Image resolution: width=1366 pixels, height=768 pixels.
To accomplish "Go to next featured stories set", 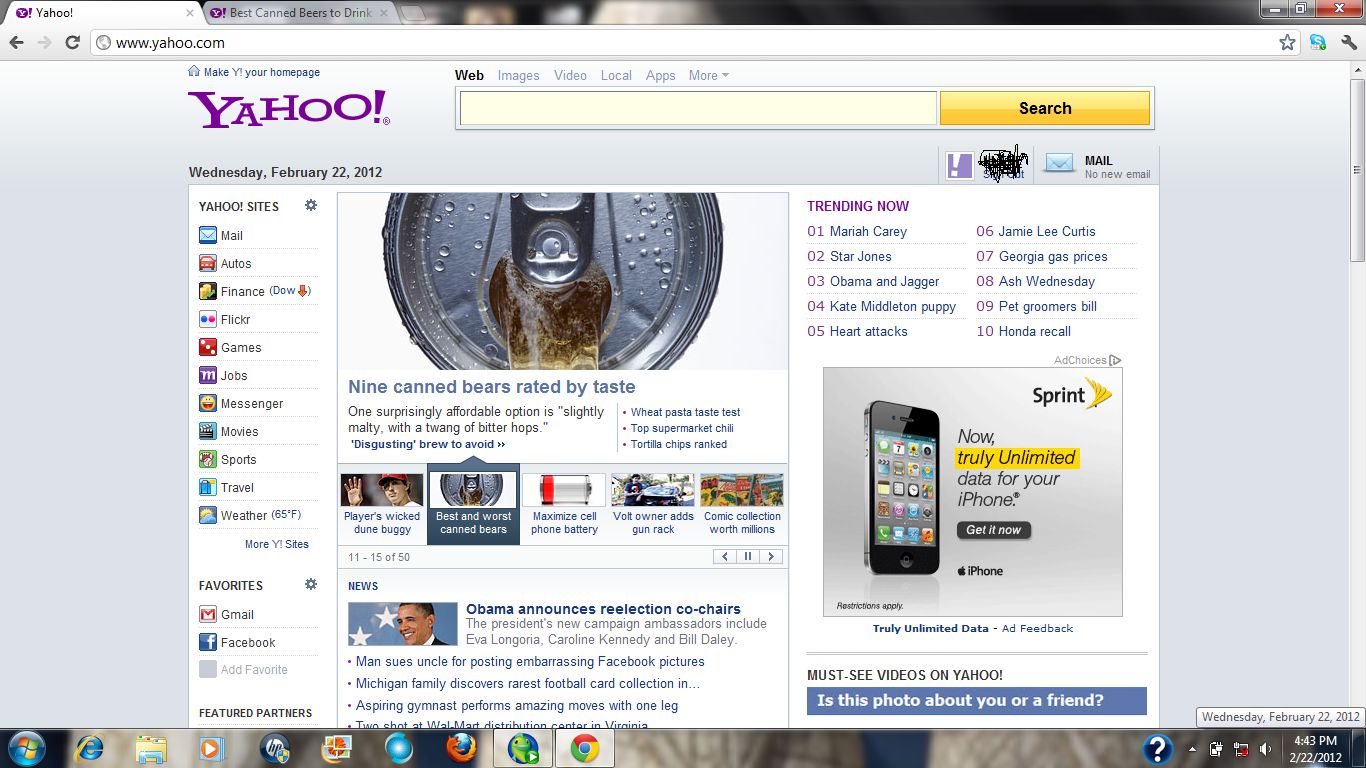I will pos(771,557).
